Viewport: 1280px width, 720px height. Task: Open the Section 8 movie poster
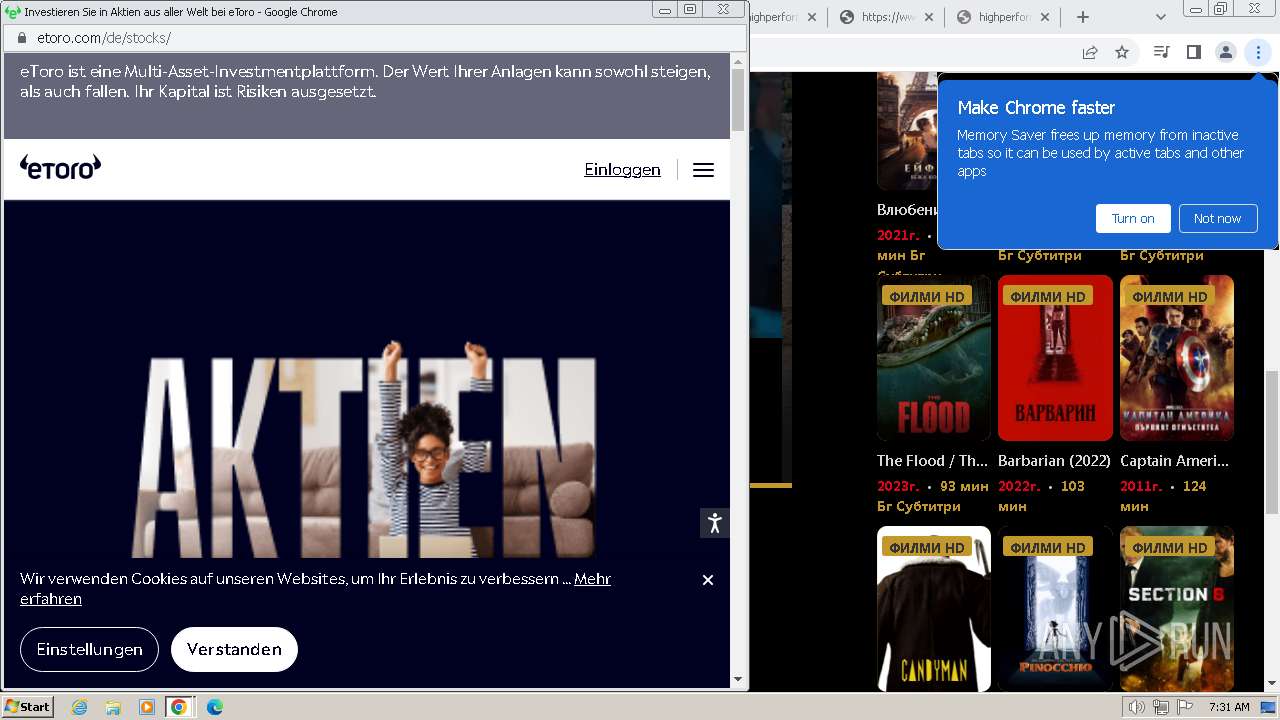[1177, 609]
